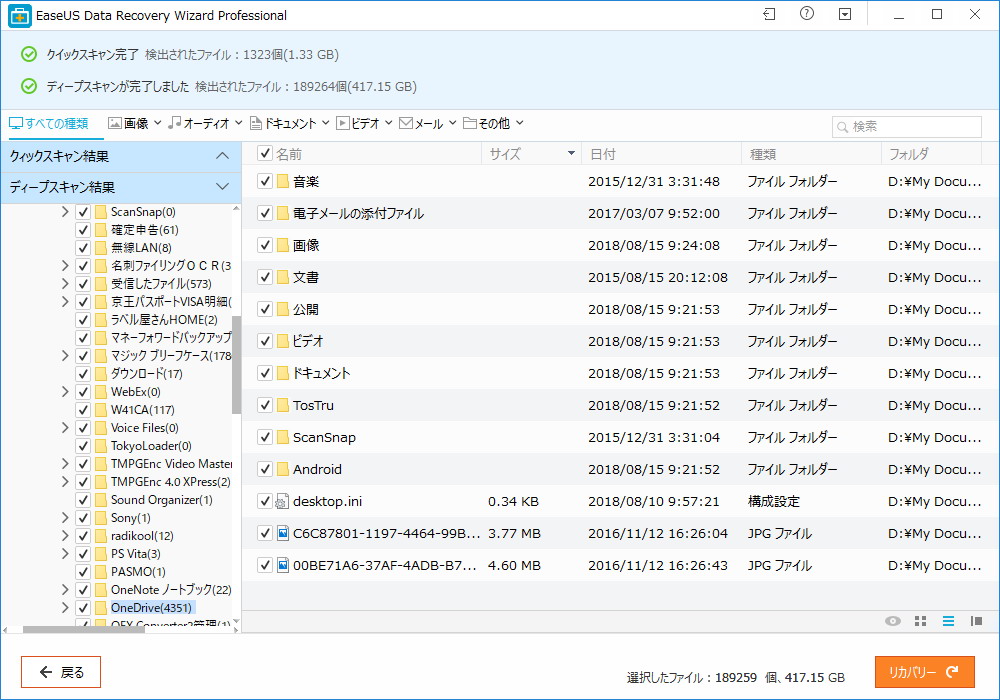Select the すべての種類 filter tab

click(49, 123)
